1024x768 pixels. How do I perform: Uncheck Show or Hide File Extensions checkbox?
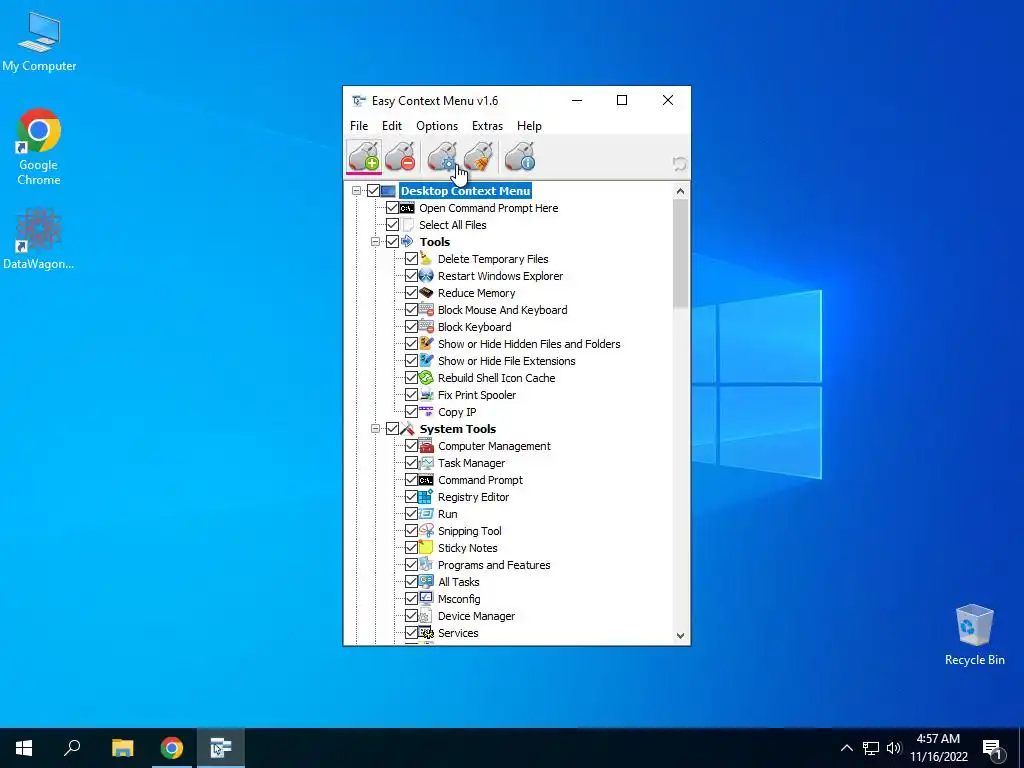411,360
